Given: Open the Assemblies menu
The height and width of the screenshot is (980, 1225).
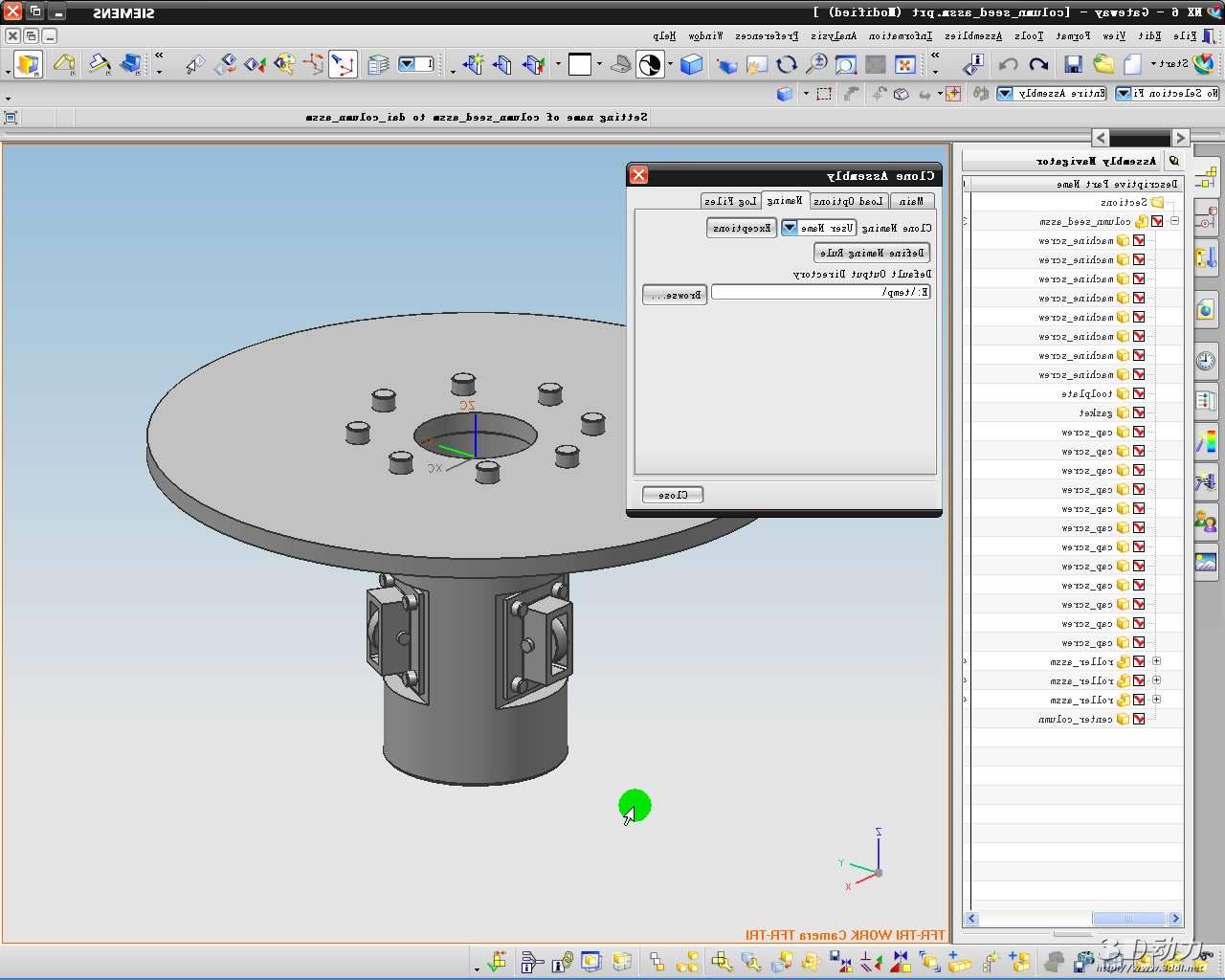Looking at the screenshot, I should point(973,36).
